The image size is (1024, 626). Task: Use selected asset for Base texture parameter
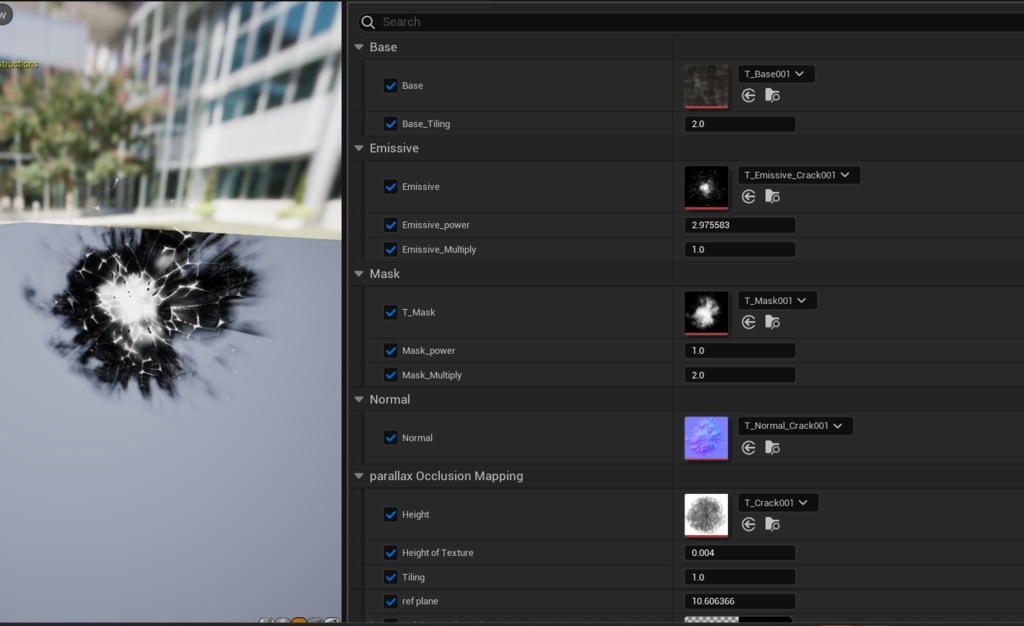tap(749, 95)
